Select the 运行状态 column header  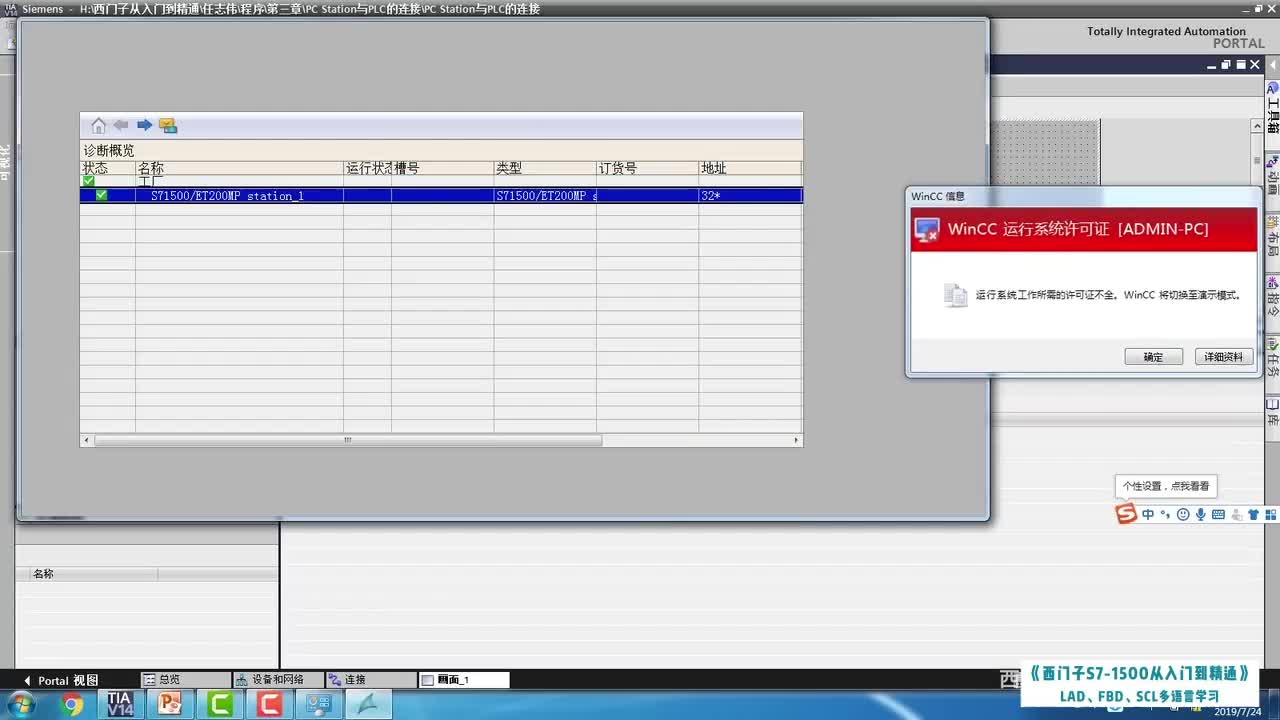(x=368, y=168)
